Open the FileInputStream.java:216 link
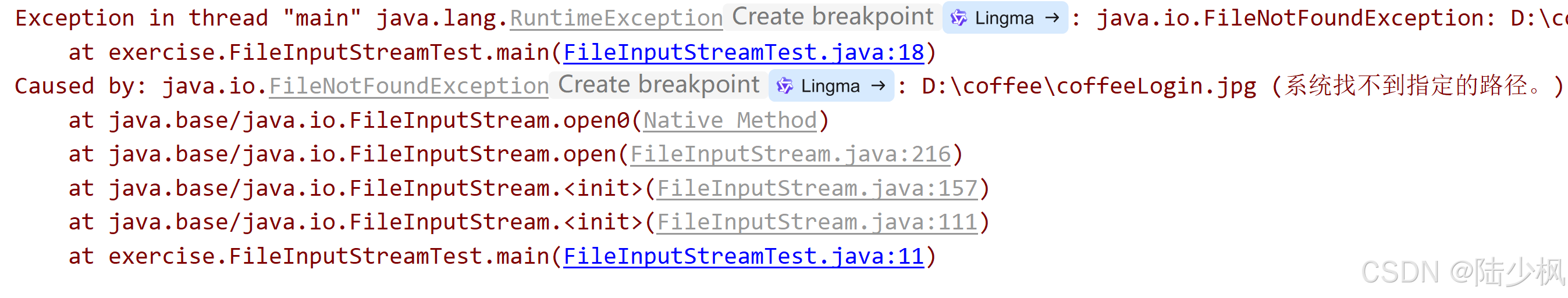 pos(790,155)
